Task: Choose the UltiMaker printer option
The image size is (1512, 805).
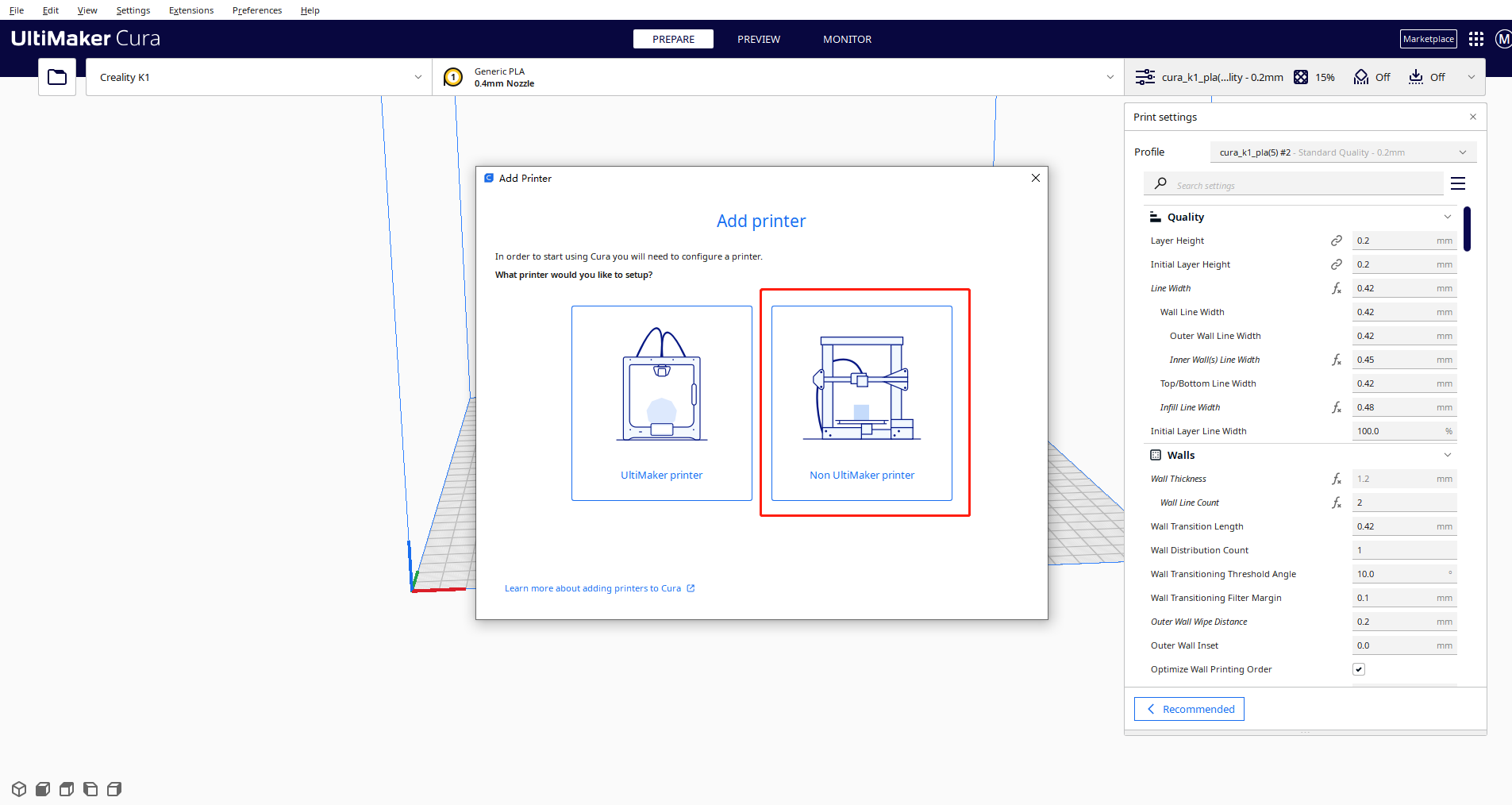Action: [662, 403]
